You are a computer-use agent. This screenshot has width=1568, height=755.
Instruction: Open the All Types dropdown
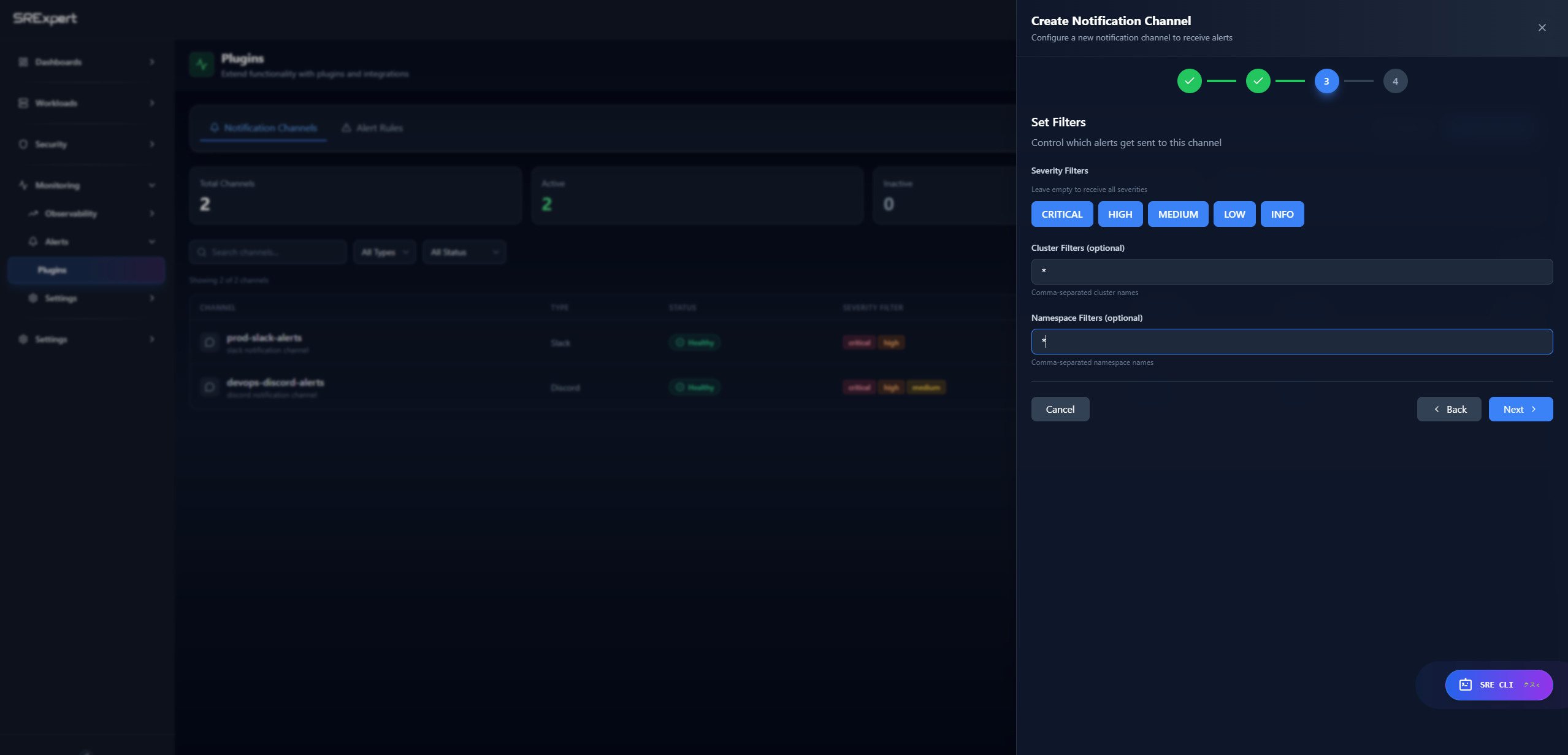click(x=384, y=251)
